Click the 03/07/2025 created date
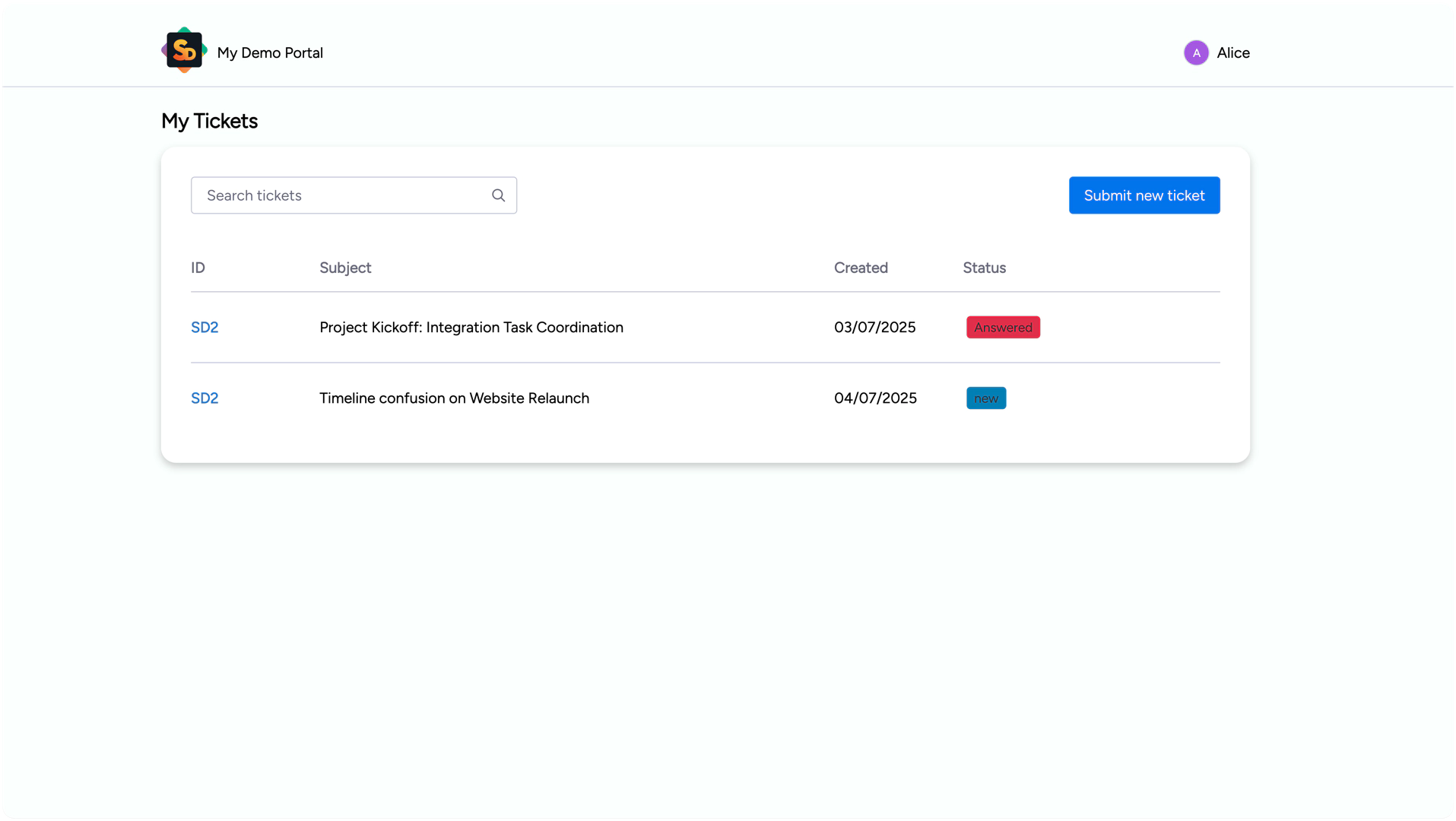This screenshot has width=1456, height=821. [874, 327]
